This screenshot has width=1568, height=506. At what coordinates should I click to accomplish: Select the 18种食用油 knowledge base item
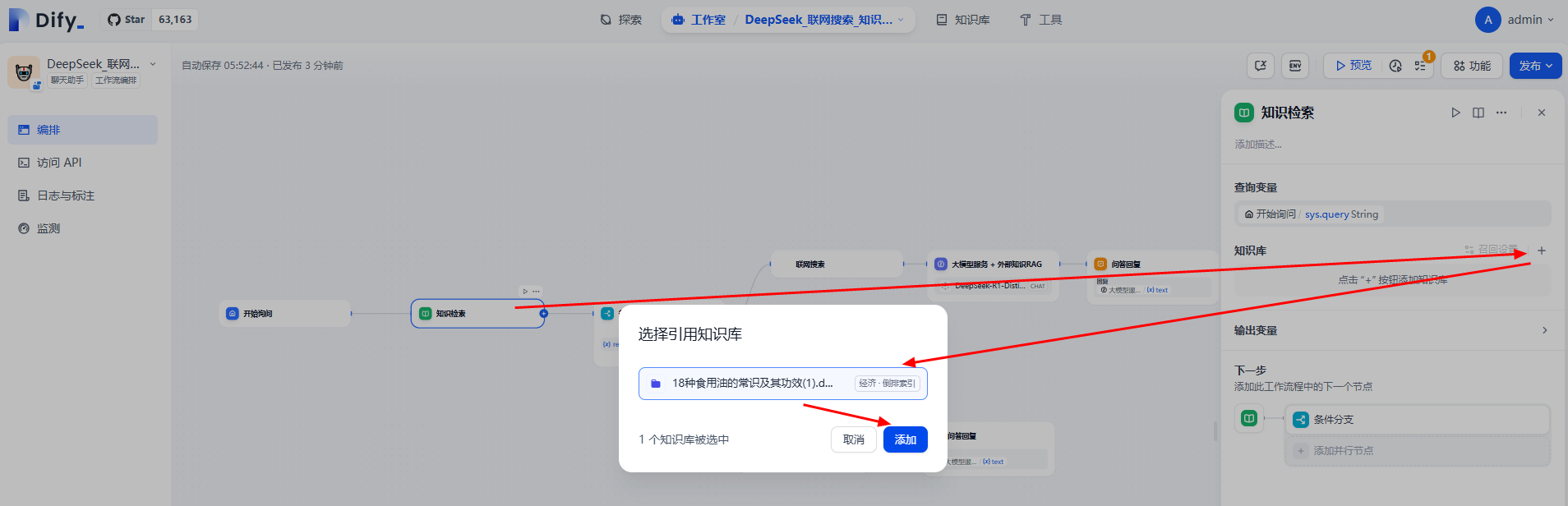(783, 384)
